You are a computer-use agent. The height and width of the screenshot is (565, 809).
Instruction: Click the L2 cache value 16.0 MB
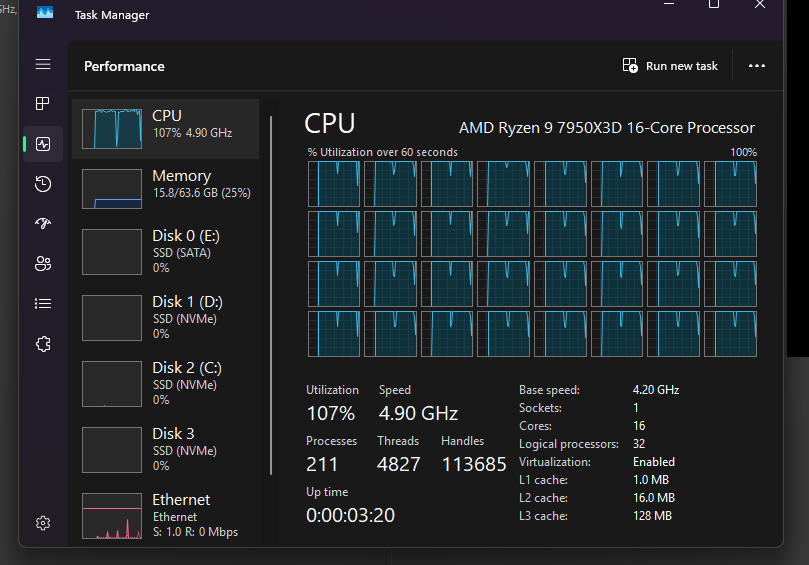tap(654, 497)
